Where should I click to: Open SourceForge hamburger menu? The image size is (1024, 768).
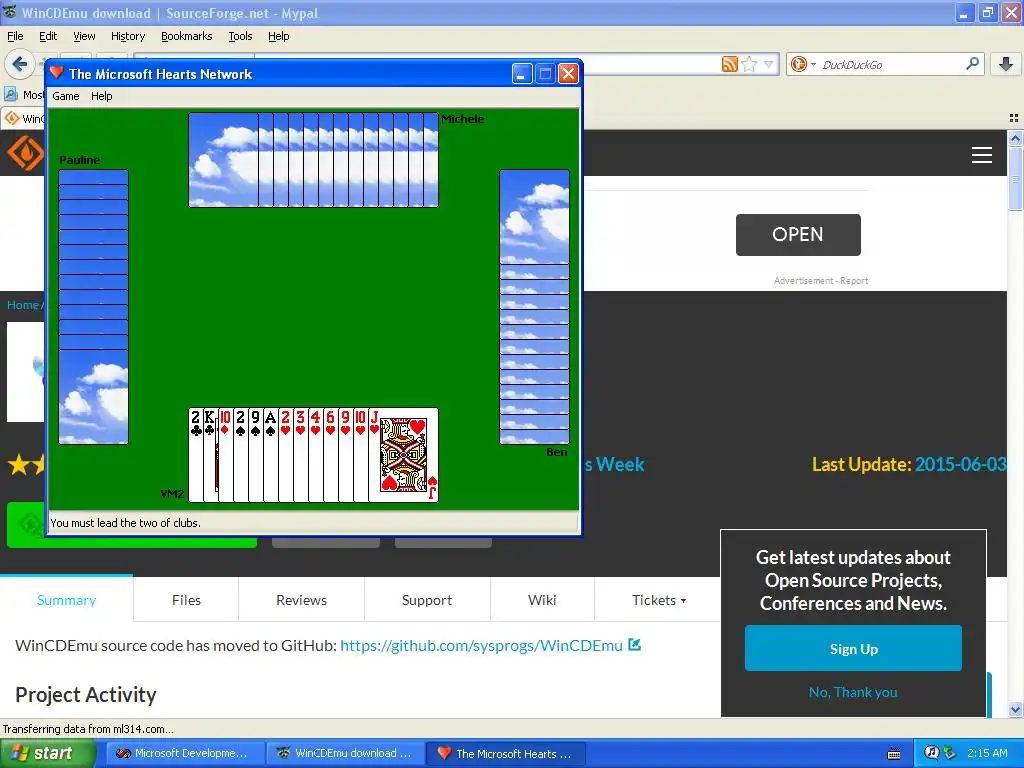pyautogui.click(x=982, y=155)
